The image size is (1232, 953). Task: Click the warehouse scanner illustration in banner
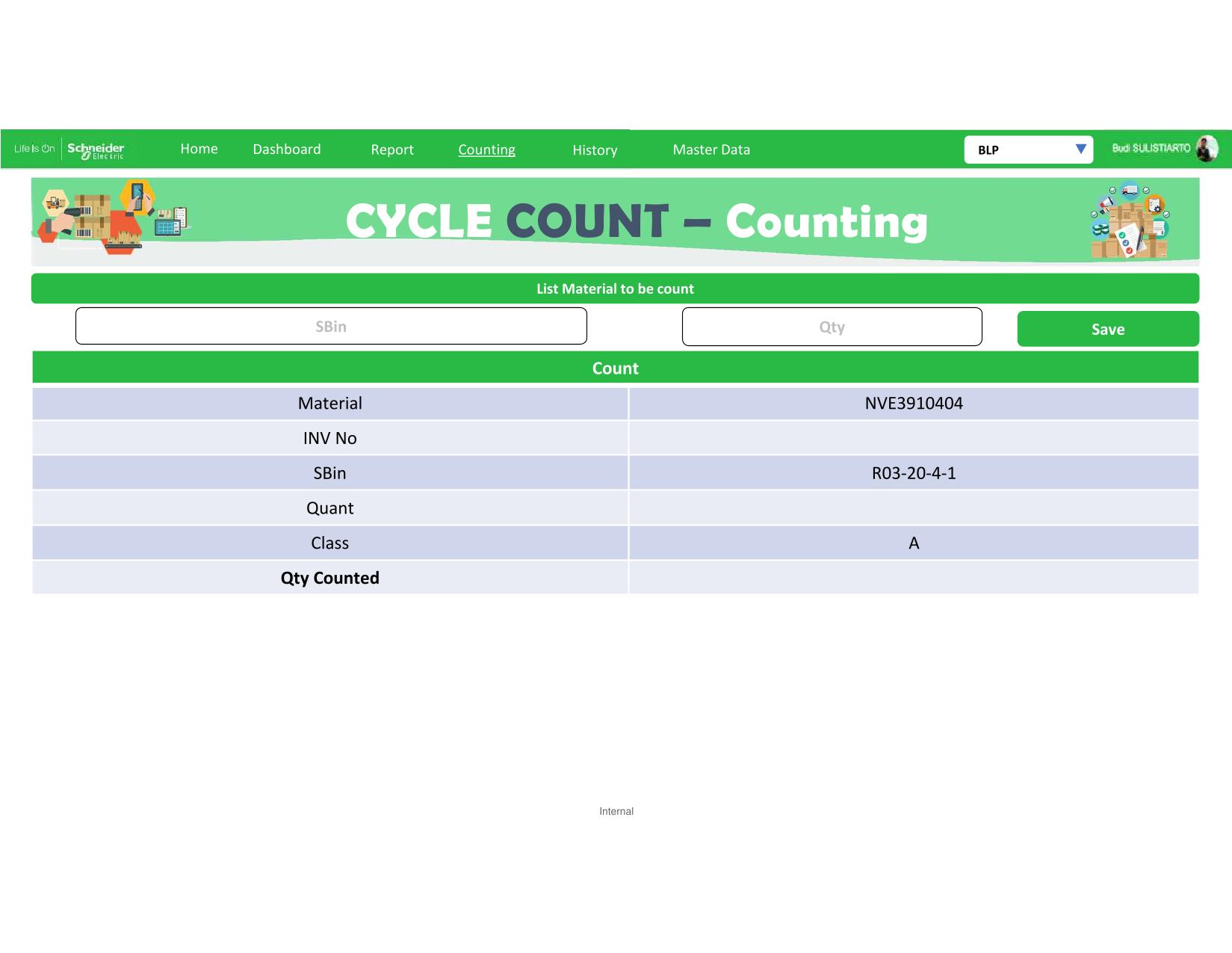tap(112, 218)
